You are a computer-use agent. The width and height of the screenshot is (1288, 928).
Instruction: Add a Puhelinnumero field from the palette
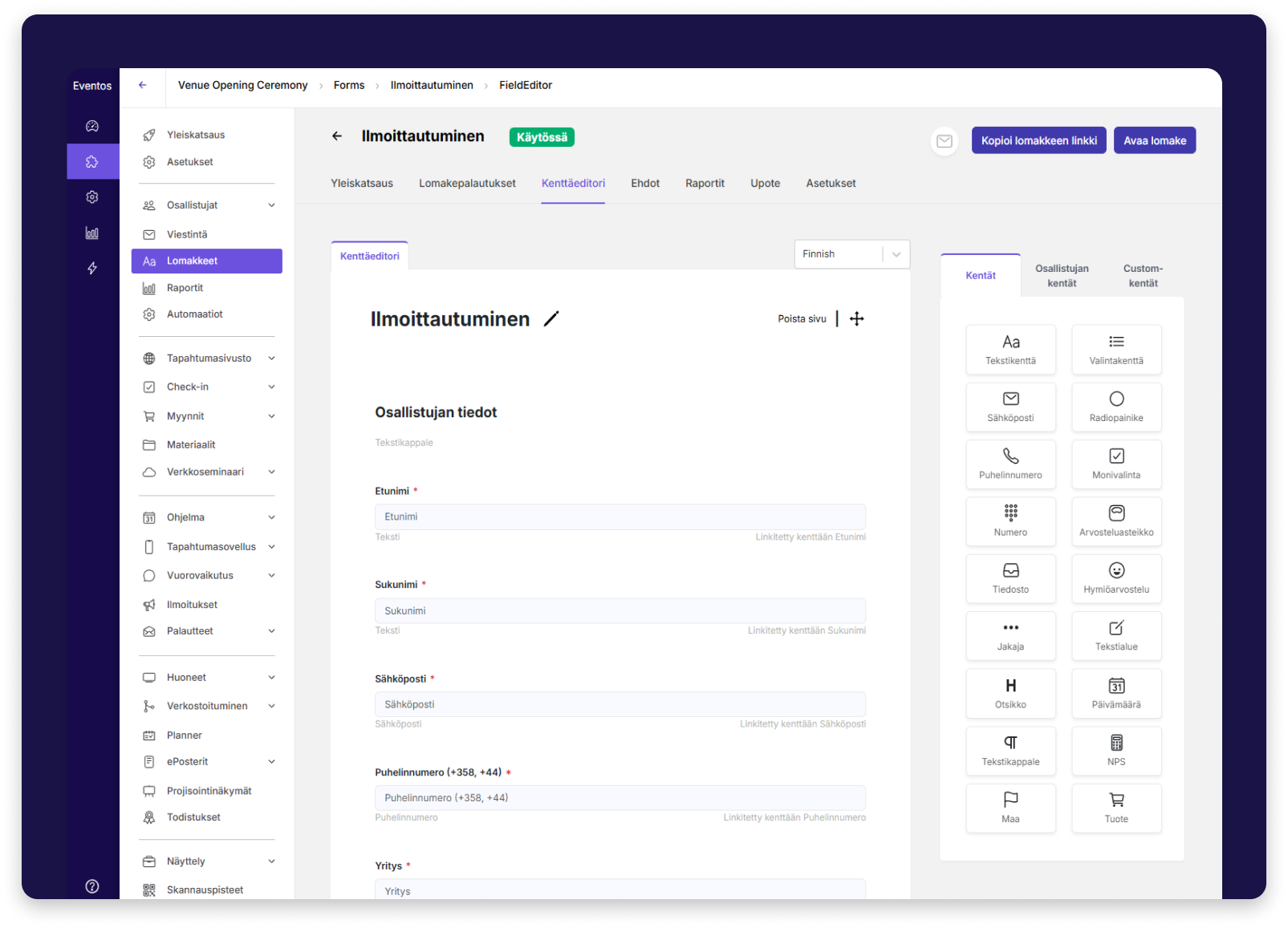coord(1010,464)
